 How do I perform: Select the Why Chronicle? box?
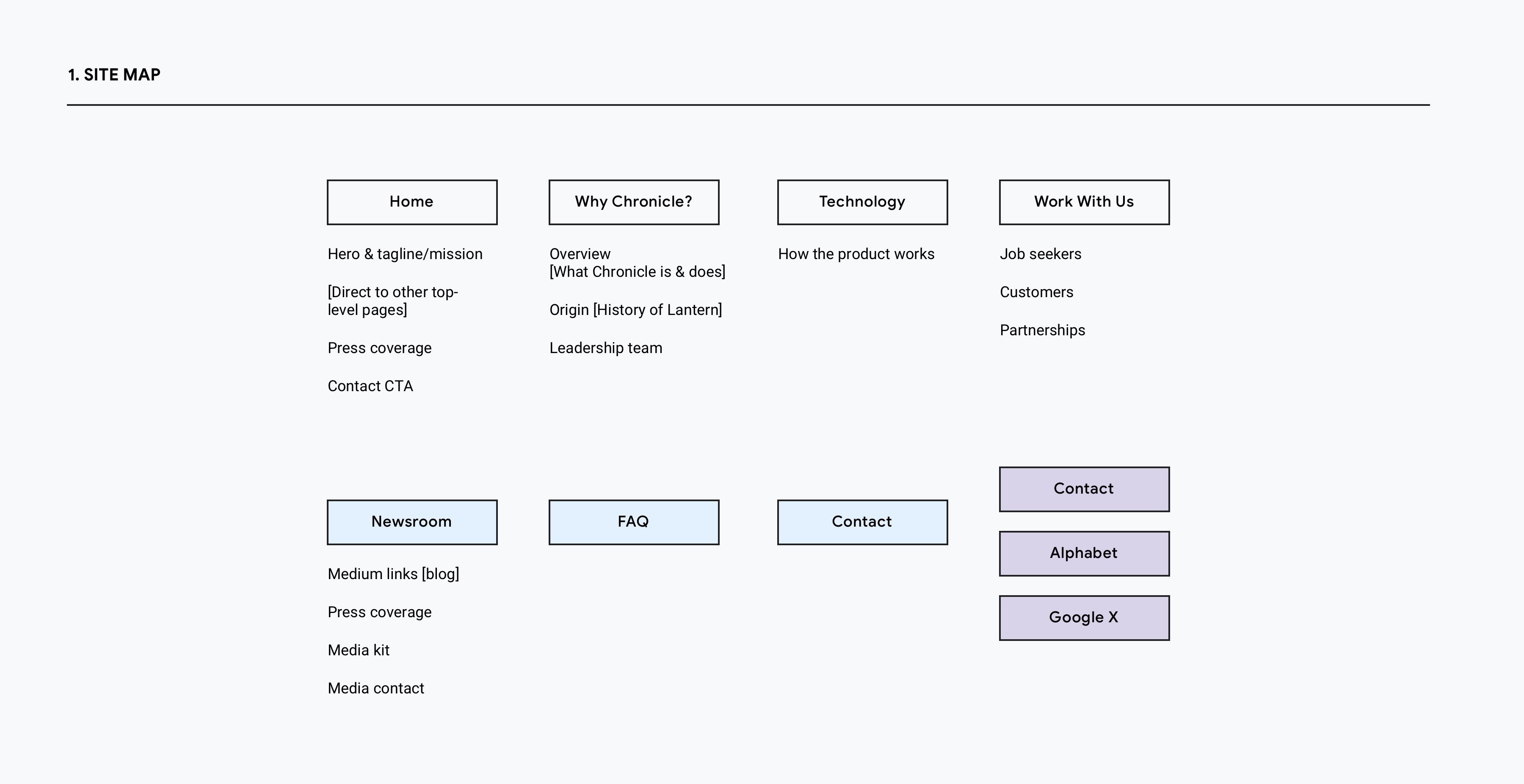click(x=634, y=202)
